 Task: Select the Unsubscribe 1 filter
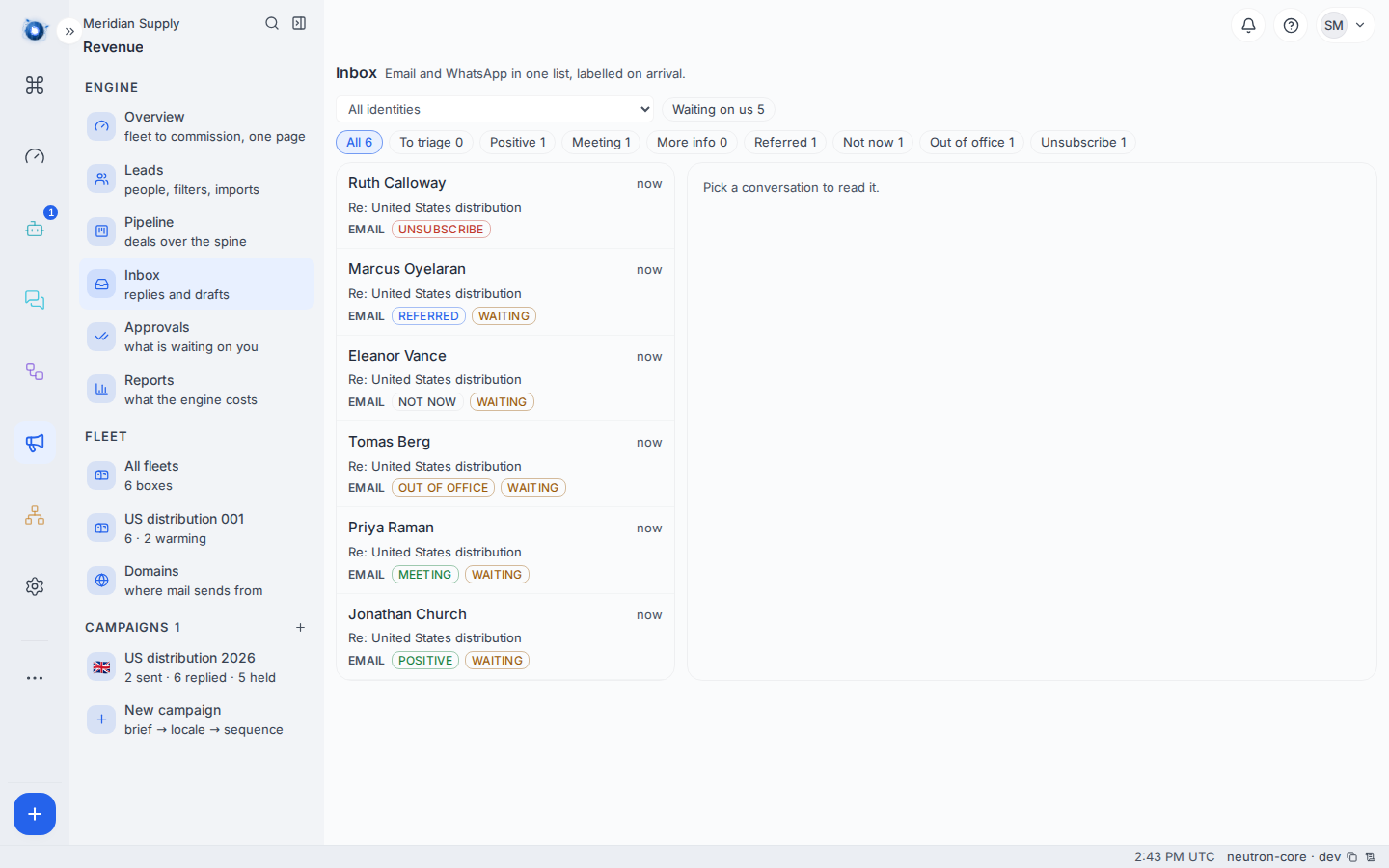coord(1083,142)
